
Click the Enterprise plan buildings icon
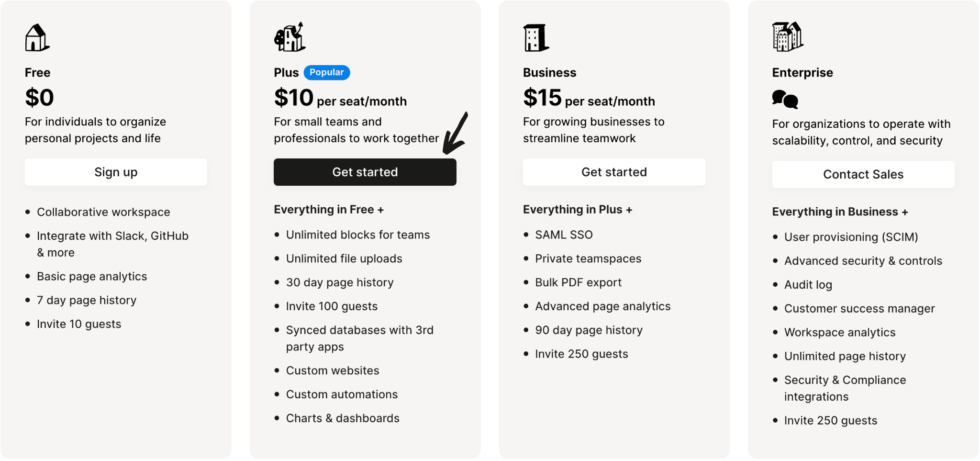[x=787, y=37]
